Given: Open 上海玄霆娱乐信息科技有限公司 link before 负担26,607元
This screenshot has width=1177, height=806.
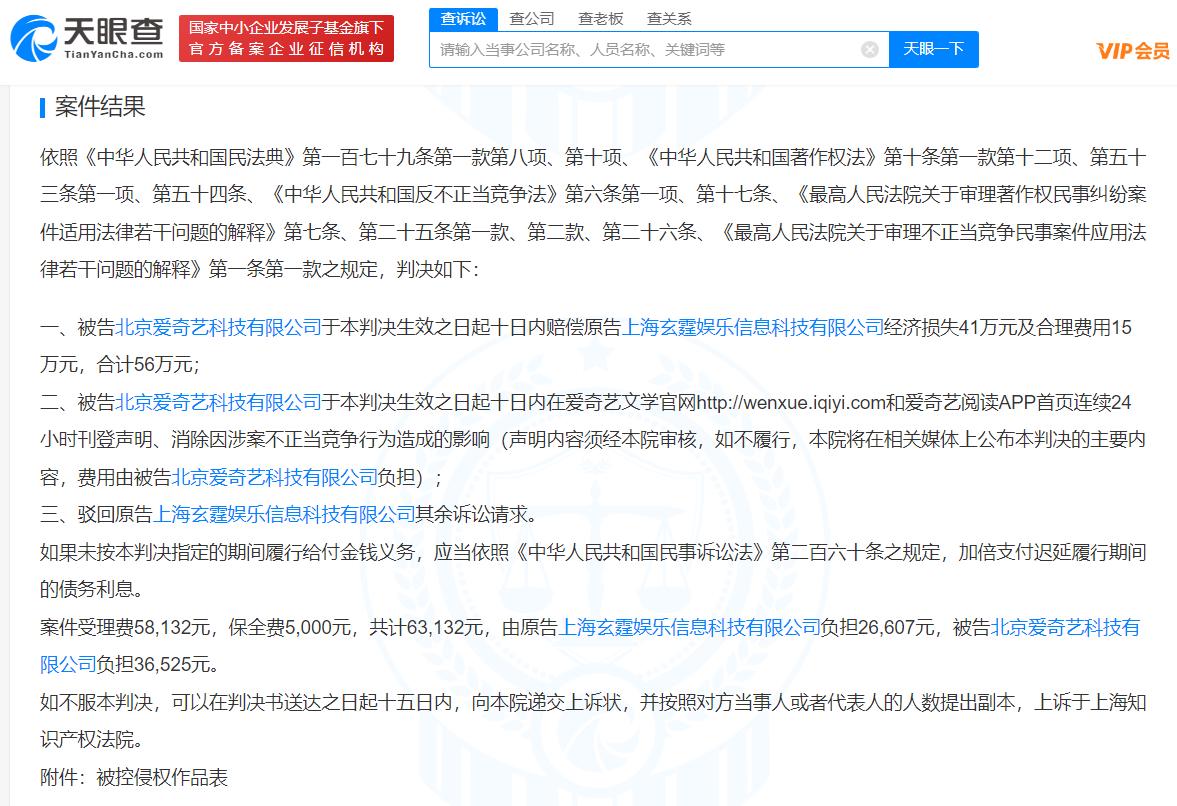Looking at the screenshot, I should point(690,627).
